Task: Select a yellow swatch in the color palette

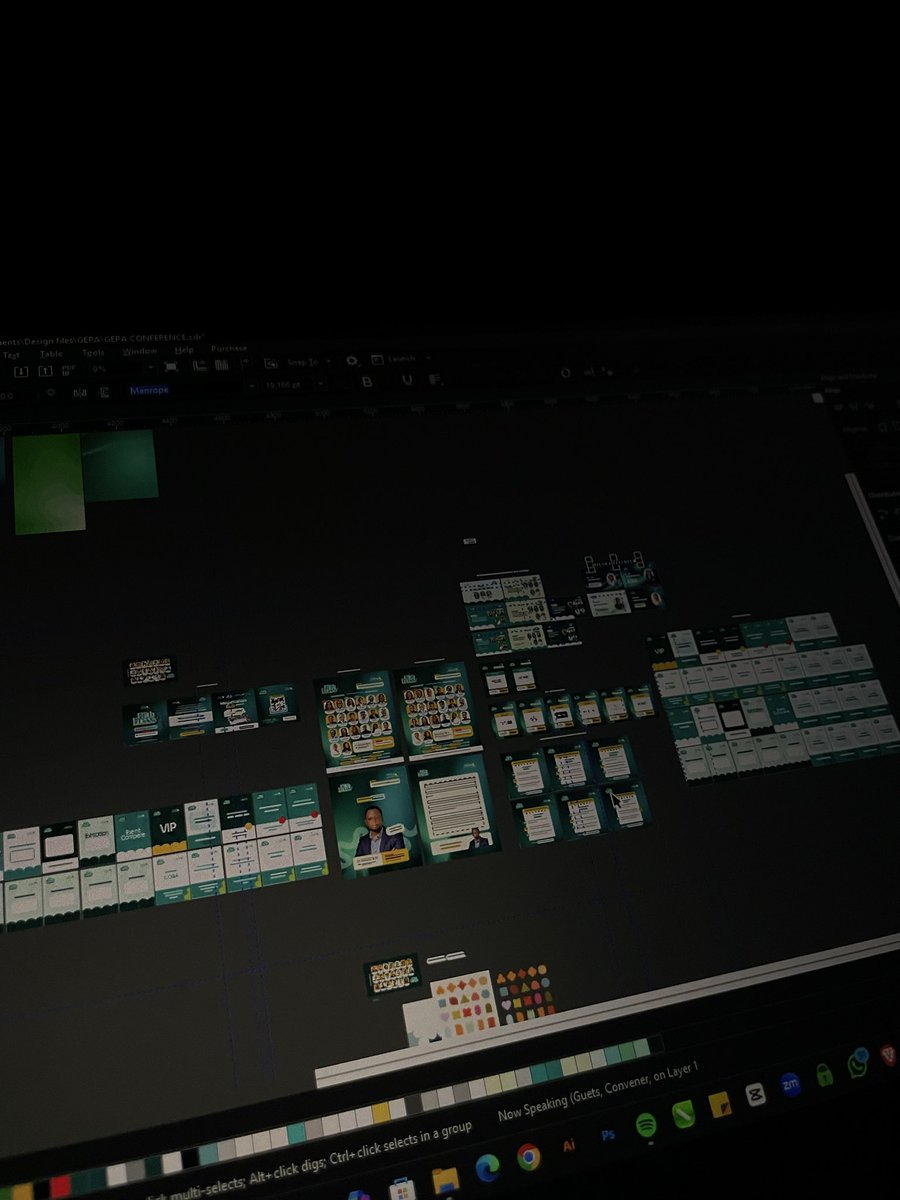Action: pos(381,1112)
